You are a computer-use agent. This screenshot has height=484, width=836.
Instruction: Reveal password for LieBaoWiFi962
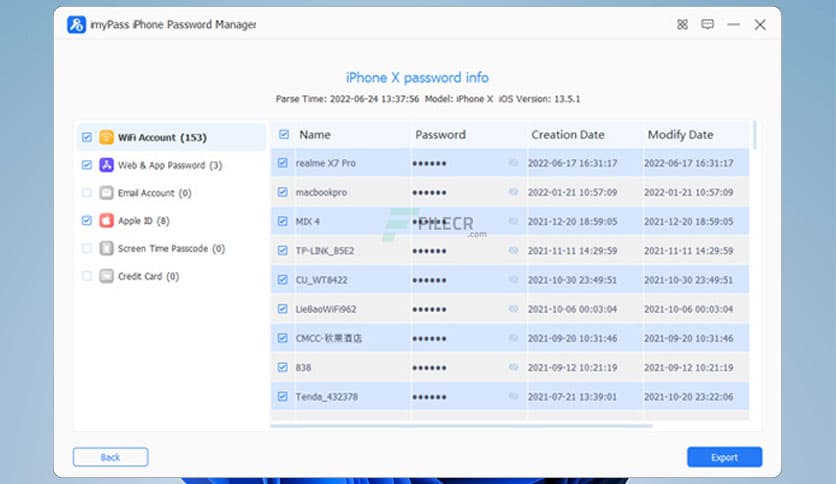513,309
